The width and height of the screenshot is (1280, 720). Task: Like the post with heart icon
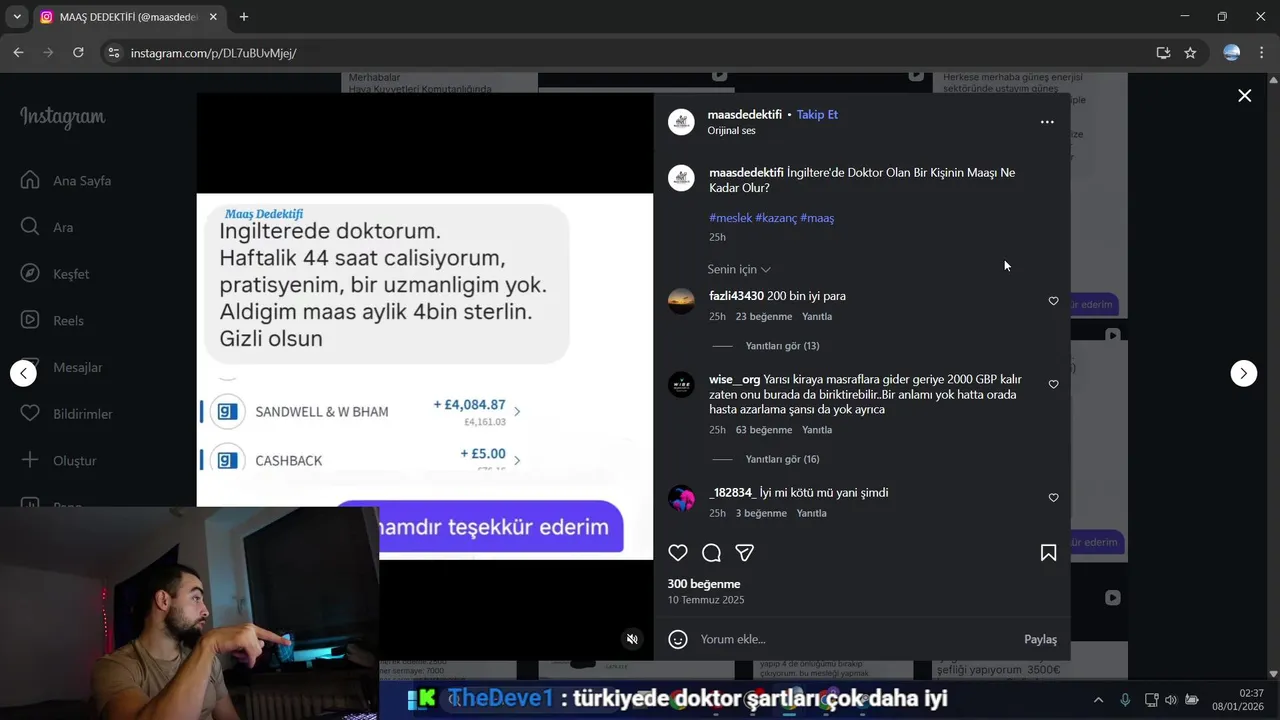(678, 553)
